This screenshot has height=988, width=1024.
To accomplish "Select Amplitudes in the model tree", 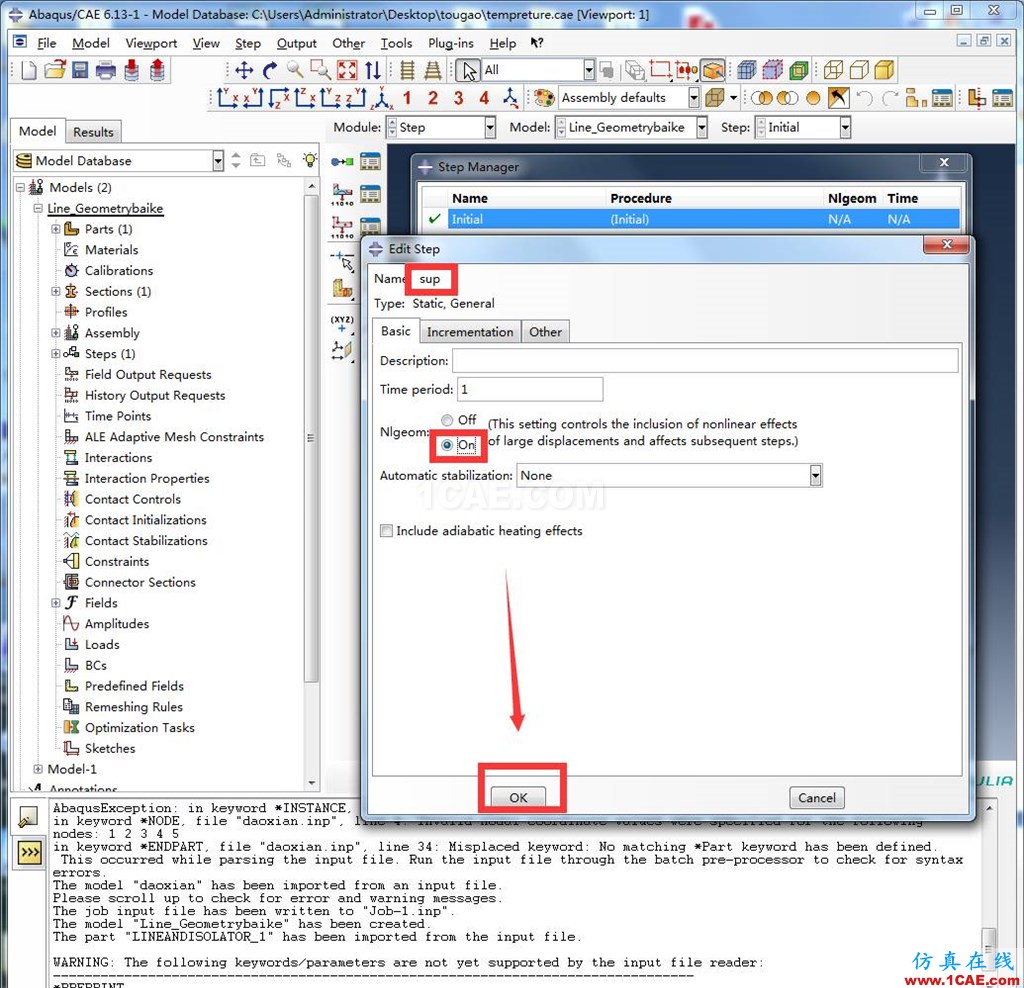I will 117,624.
